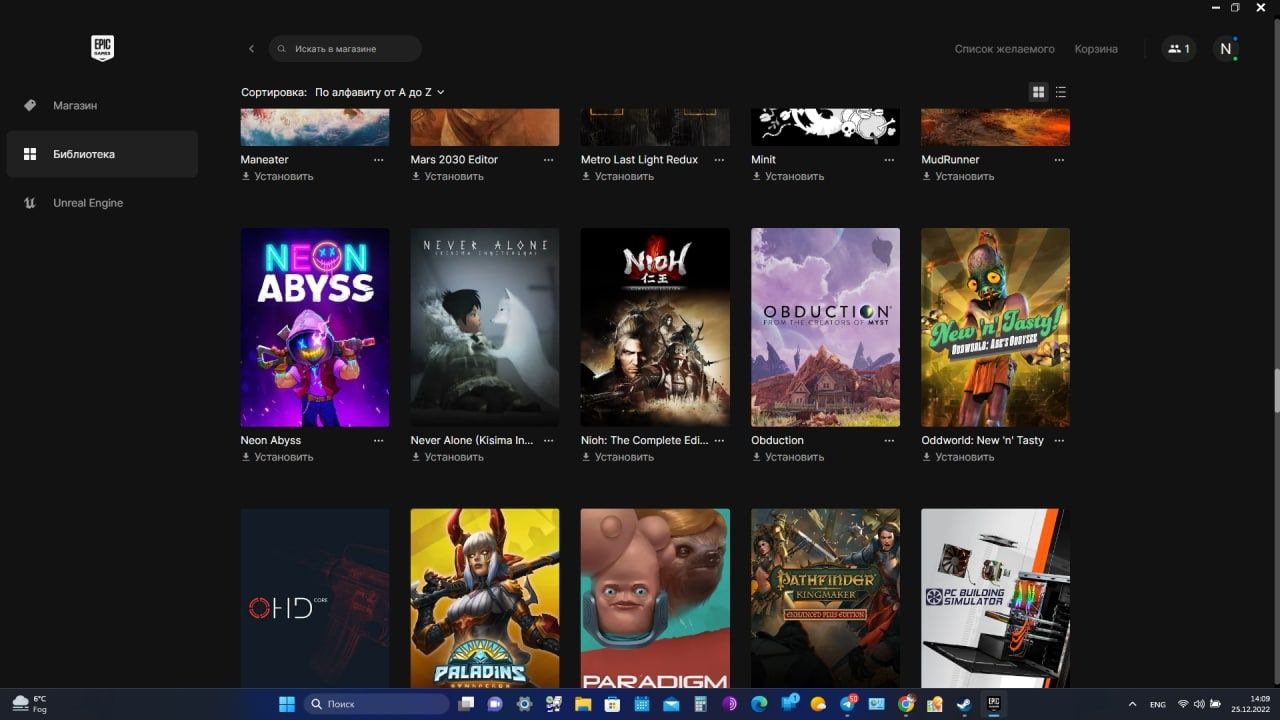This screenshot has width=1280, height=720.
Task: Open Mail app from taskbar
Action: click(x=671, y=704)
